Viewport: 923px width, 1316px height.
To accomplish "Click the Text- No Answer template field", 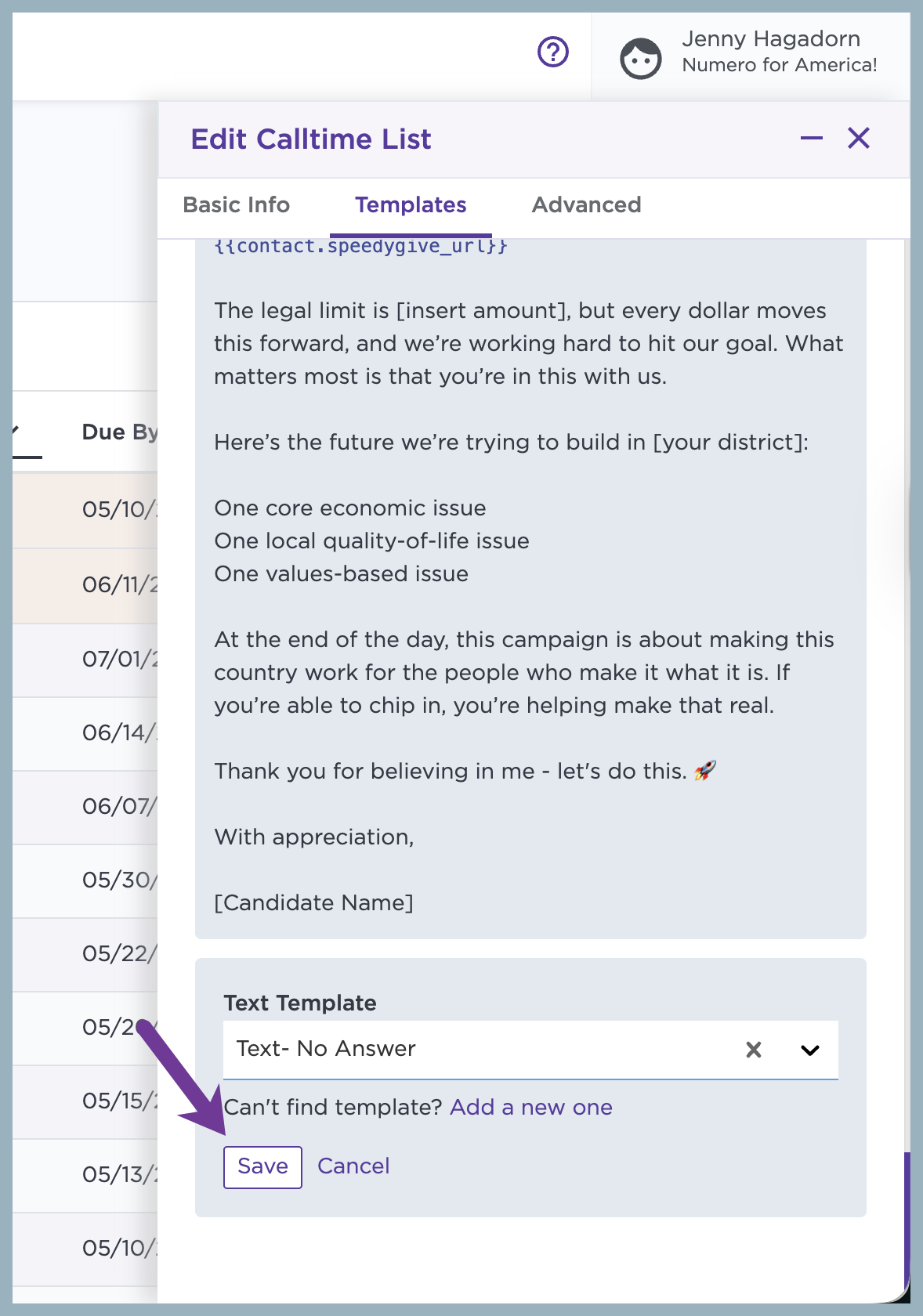I will pyautogui.click(x=530, y=1050).
